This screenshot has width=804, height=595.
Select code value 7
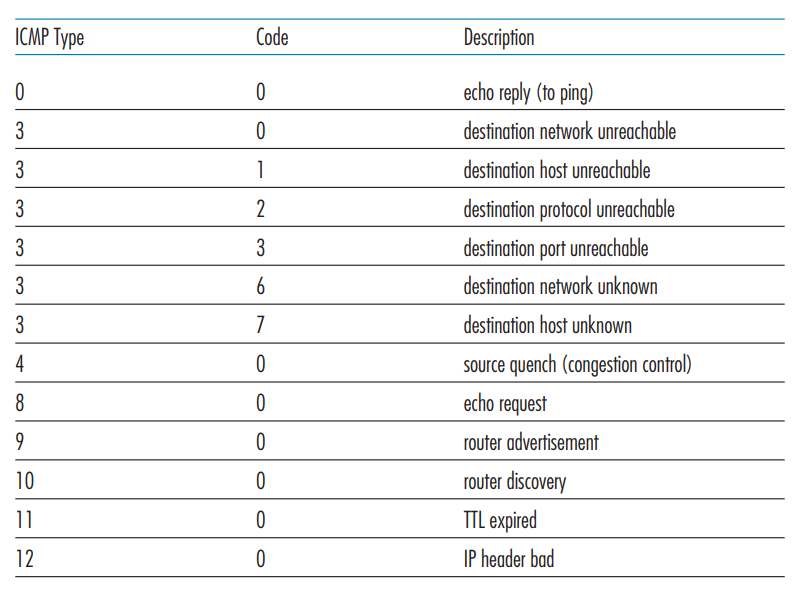click(261, 326)
